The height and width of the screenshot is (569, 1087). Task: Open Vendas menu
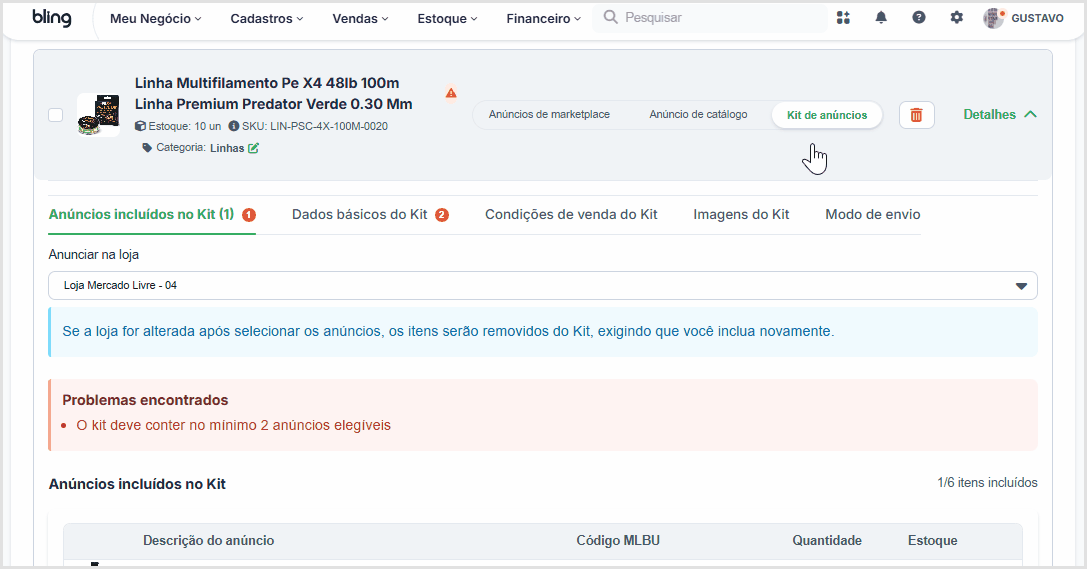360,19
